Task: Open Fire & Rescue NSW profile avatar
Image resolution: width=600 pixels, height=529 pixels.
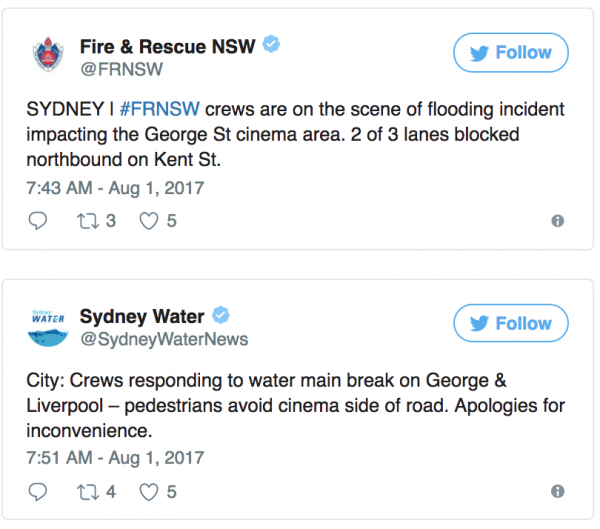Action: click(47, 55)
